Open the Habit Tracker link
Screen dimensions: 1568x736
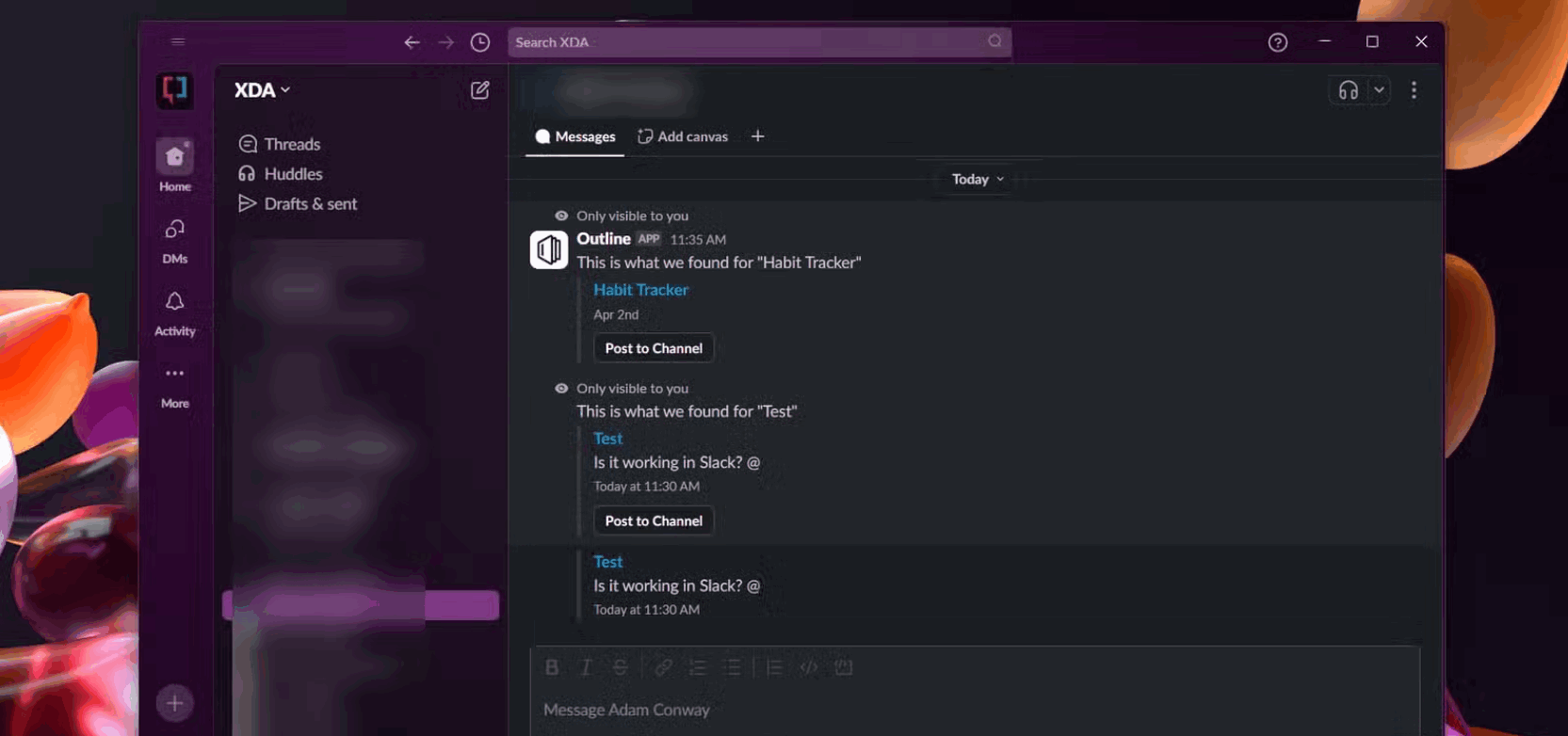point(640,290)
